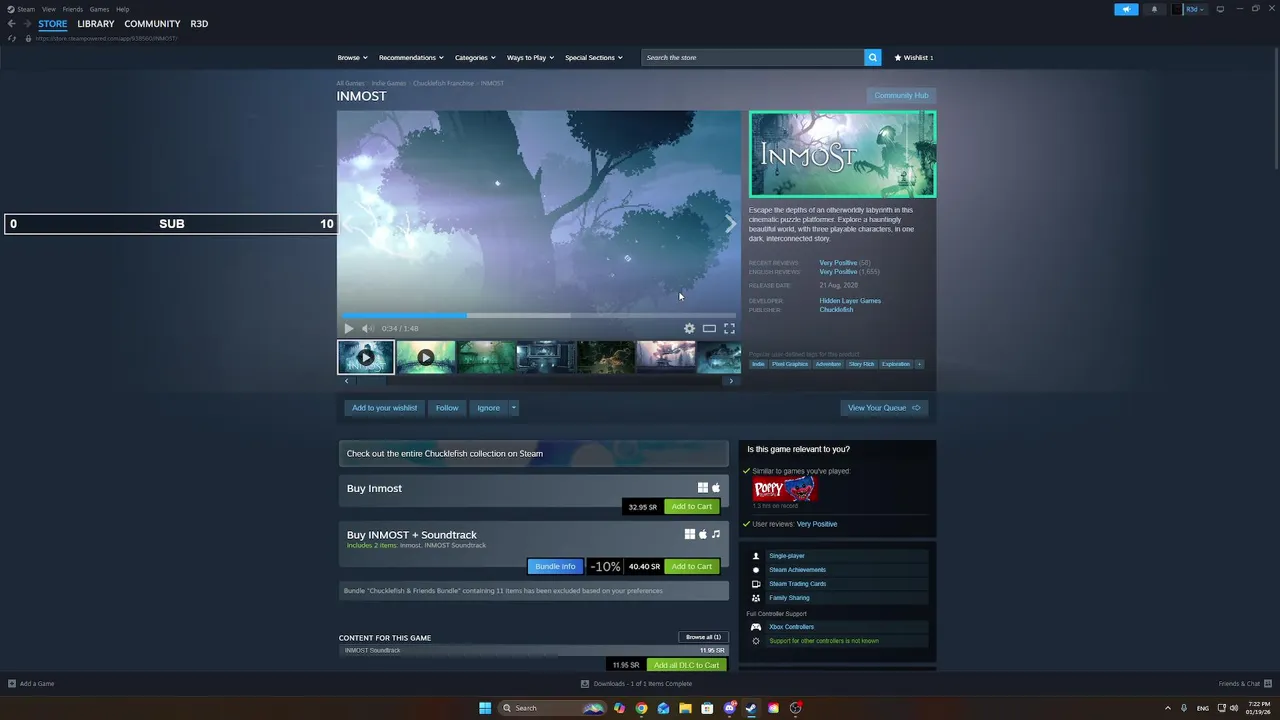
Task: Expand the Recommendations dropdown
Action: click(411, 58)
